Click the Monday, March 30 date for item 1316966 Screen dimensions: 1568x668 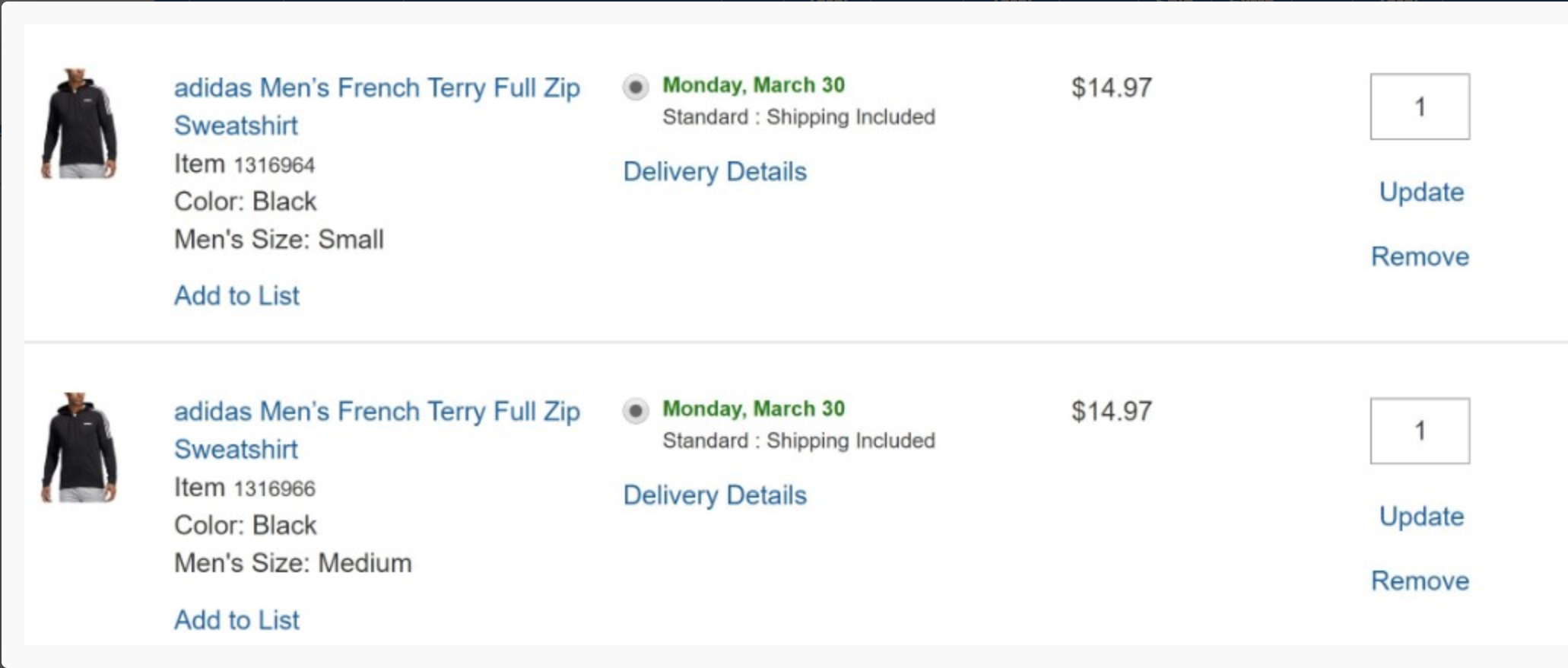click(754, 409)
